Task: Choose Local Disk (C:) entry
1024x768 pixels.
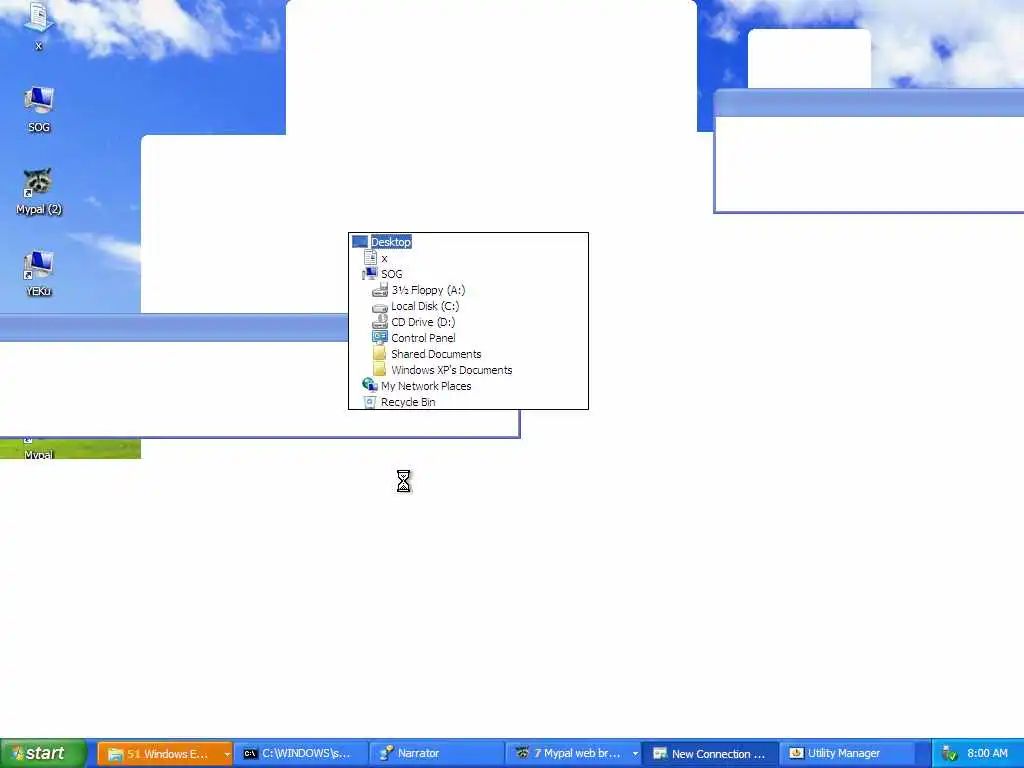Action: pos(425,306)
